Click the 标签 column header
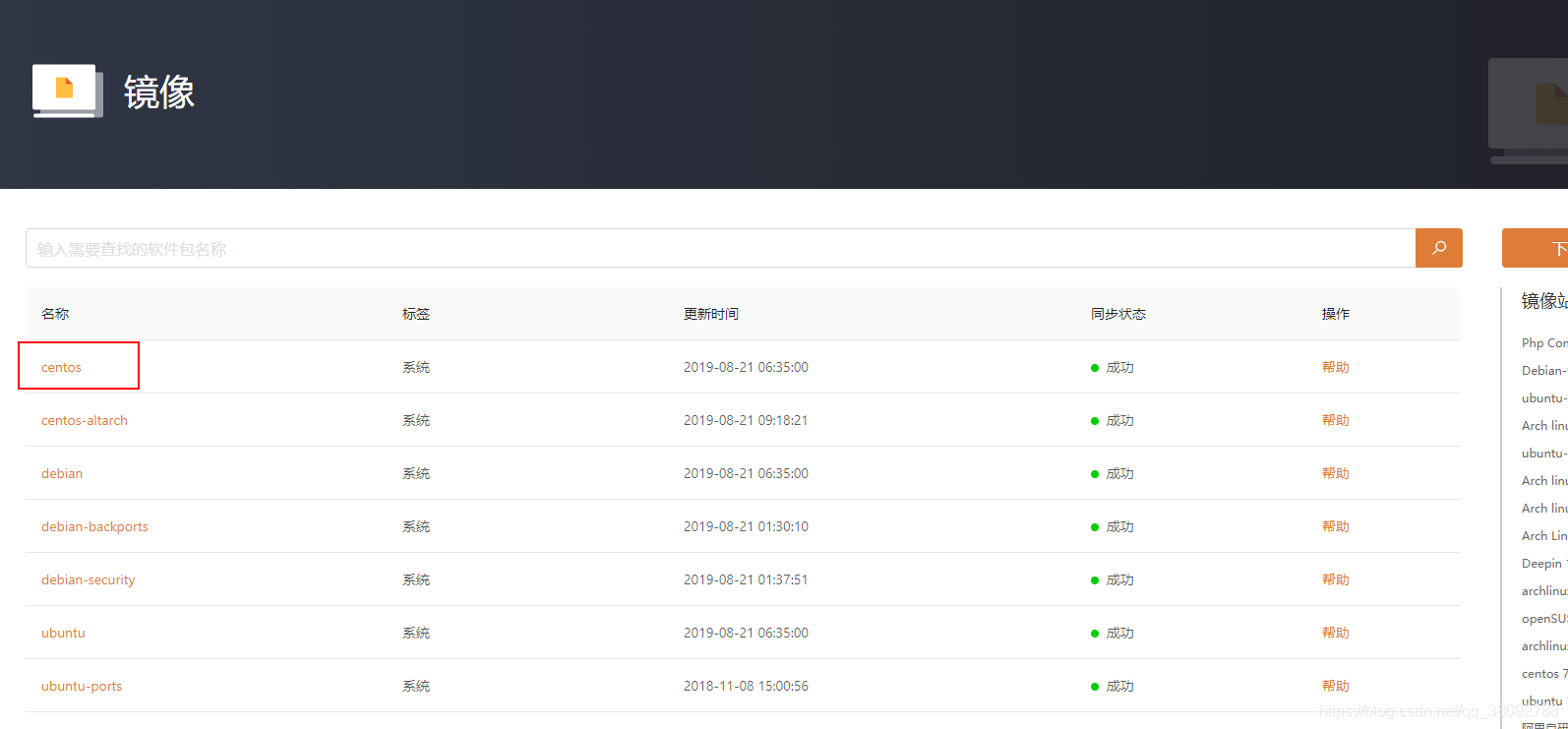Screen dimensions: 1568x729 416,314
